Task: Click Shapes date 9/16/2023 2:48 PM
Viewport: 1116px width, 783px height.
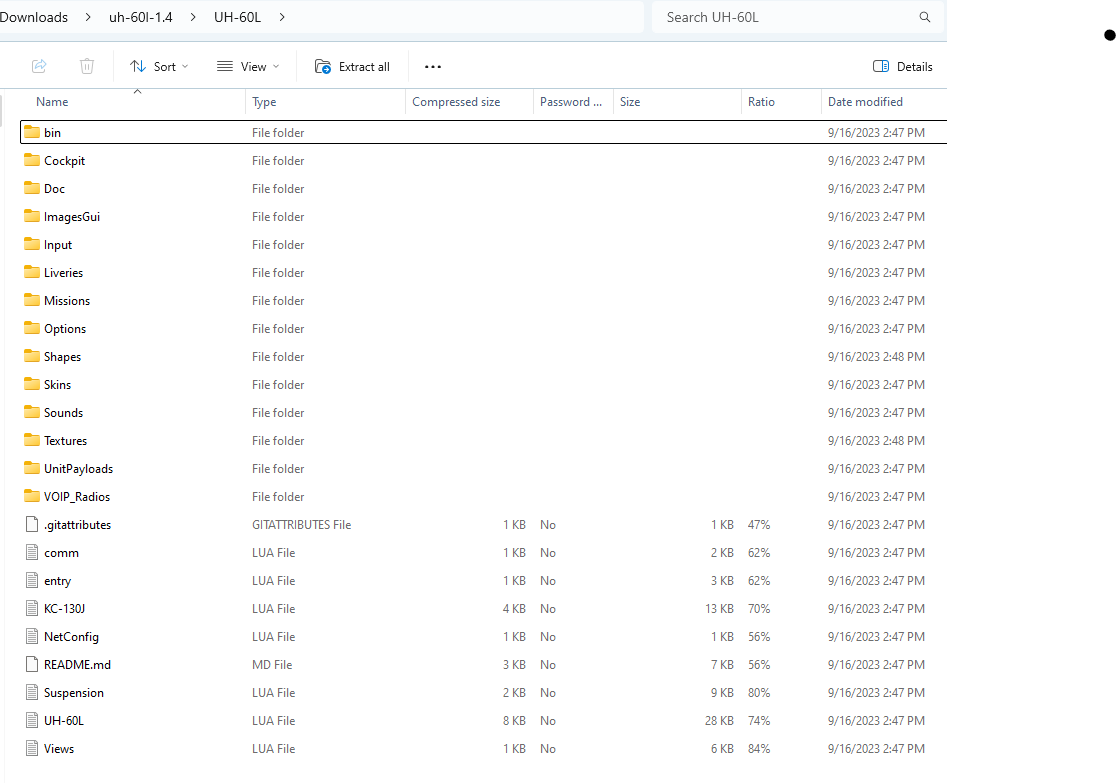Action: (876, 357)
